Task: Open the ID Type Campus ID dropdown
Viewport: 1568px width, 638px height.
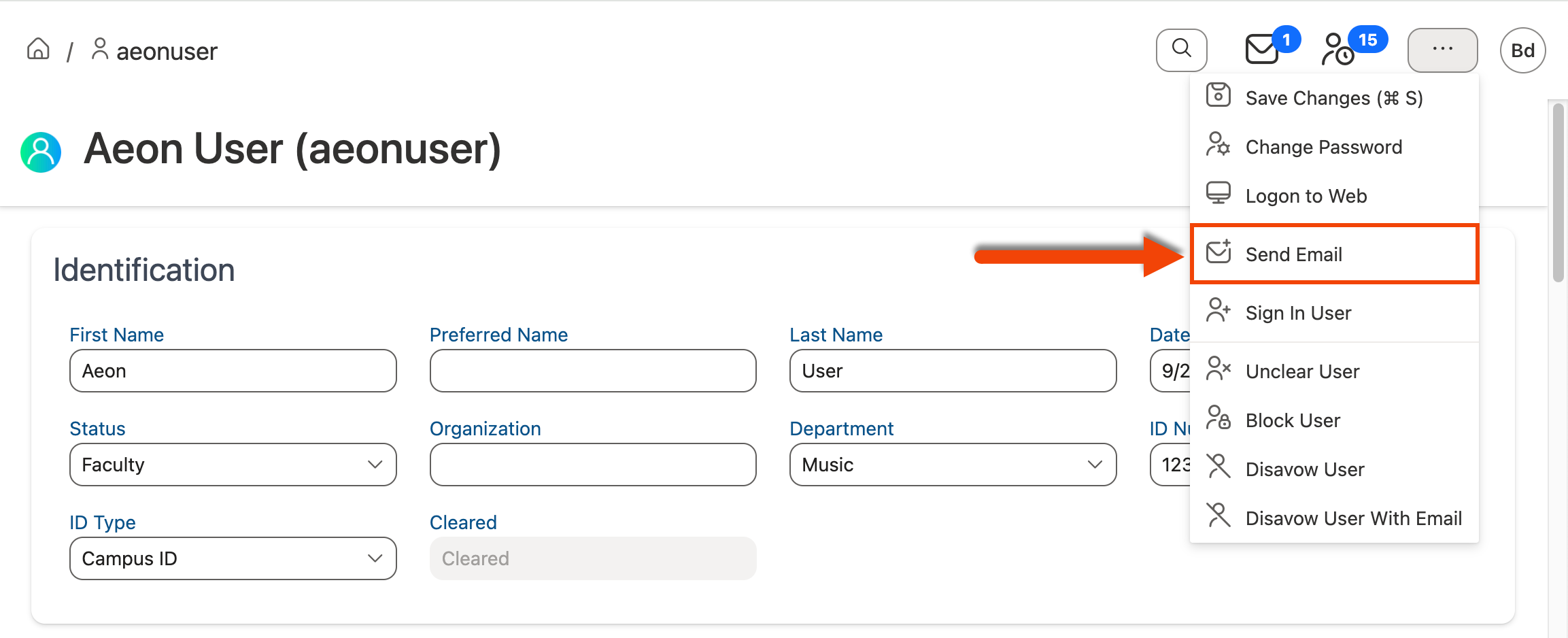Action: point(233,558)
